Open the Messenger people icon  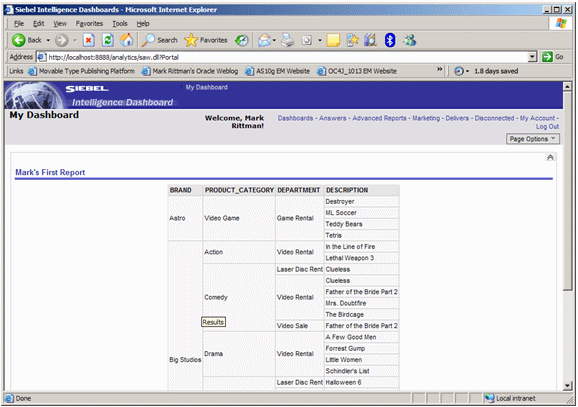point(410,40)
